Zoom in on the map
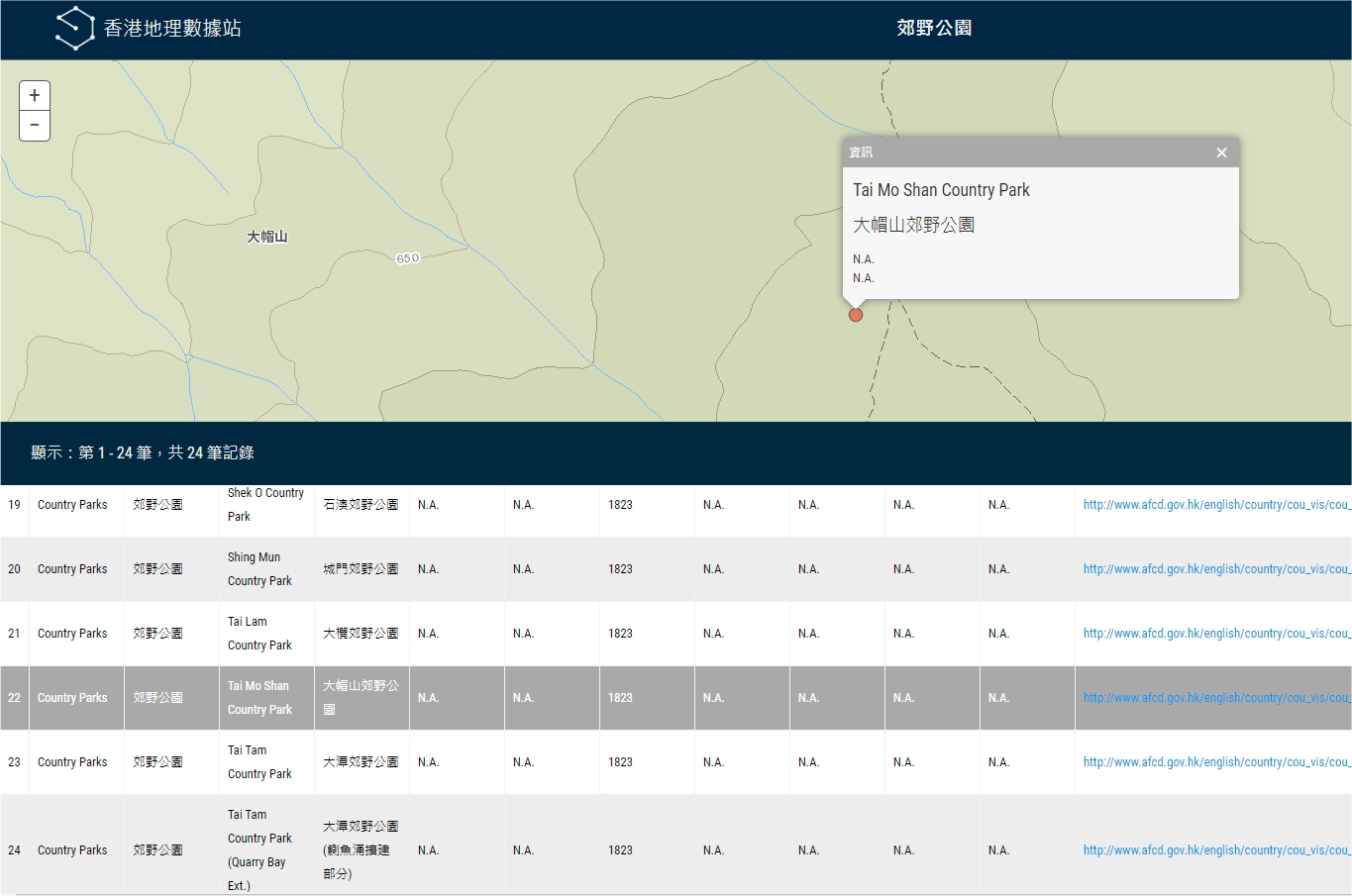1352x896 pixels. pos(35,96)
